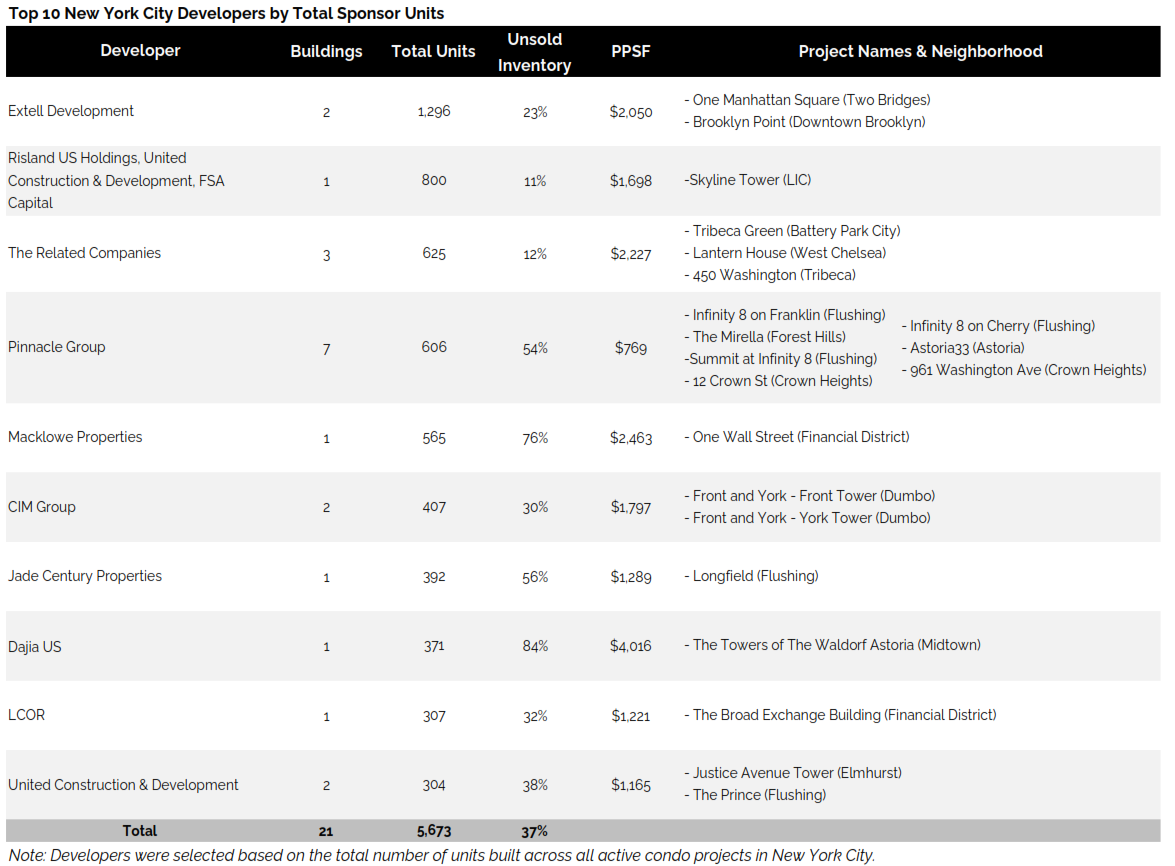The width and height of the screenshot is (1175, 866).
Task: Select Extell's total units value '1,296'
Action: [434, 111]
